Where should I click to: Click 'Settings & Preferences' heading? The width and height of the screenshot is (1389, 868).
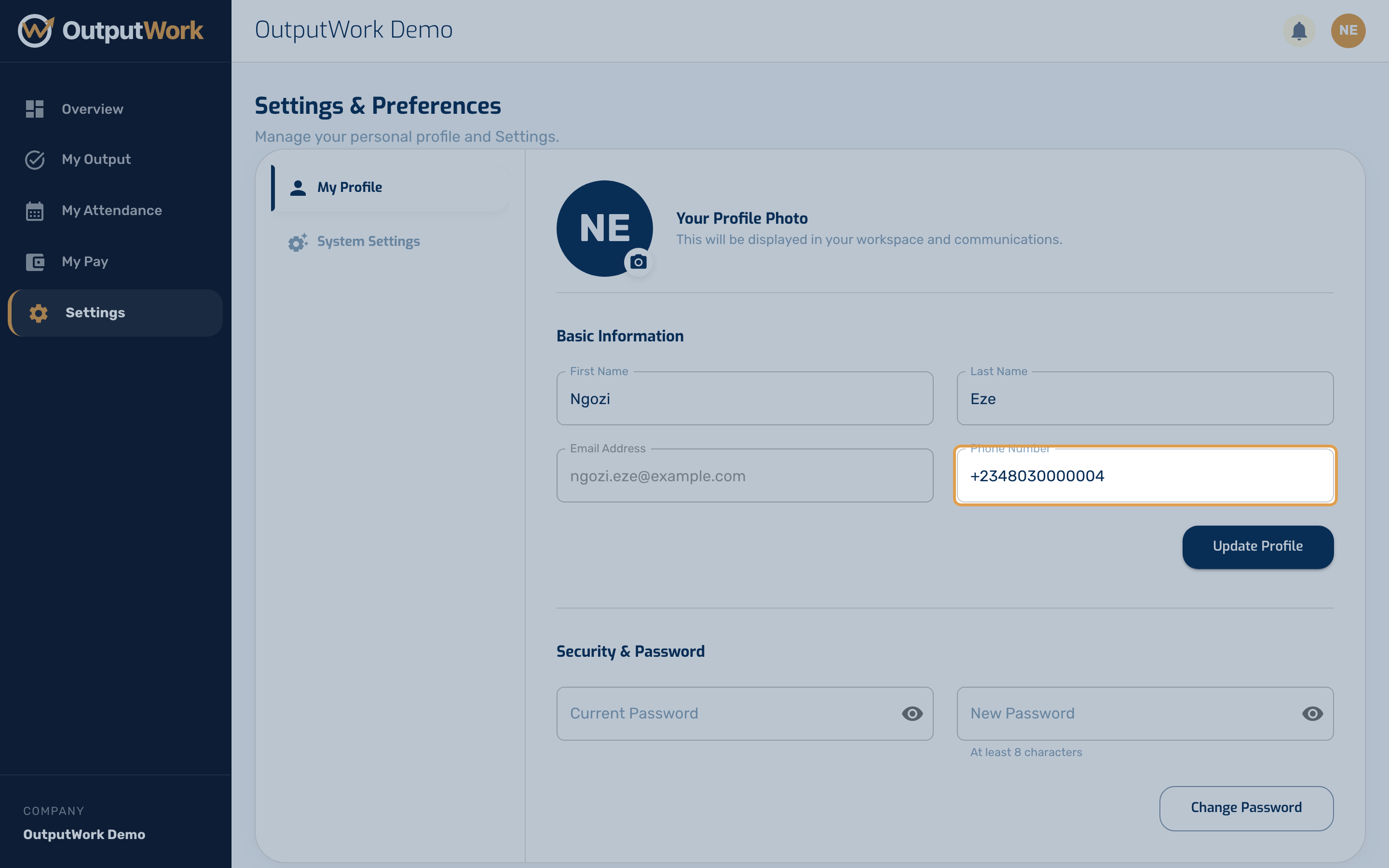click(x=378, y=106)
